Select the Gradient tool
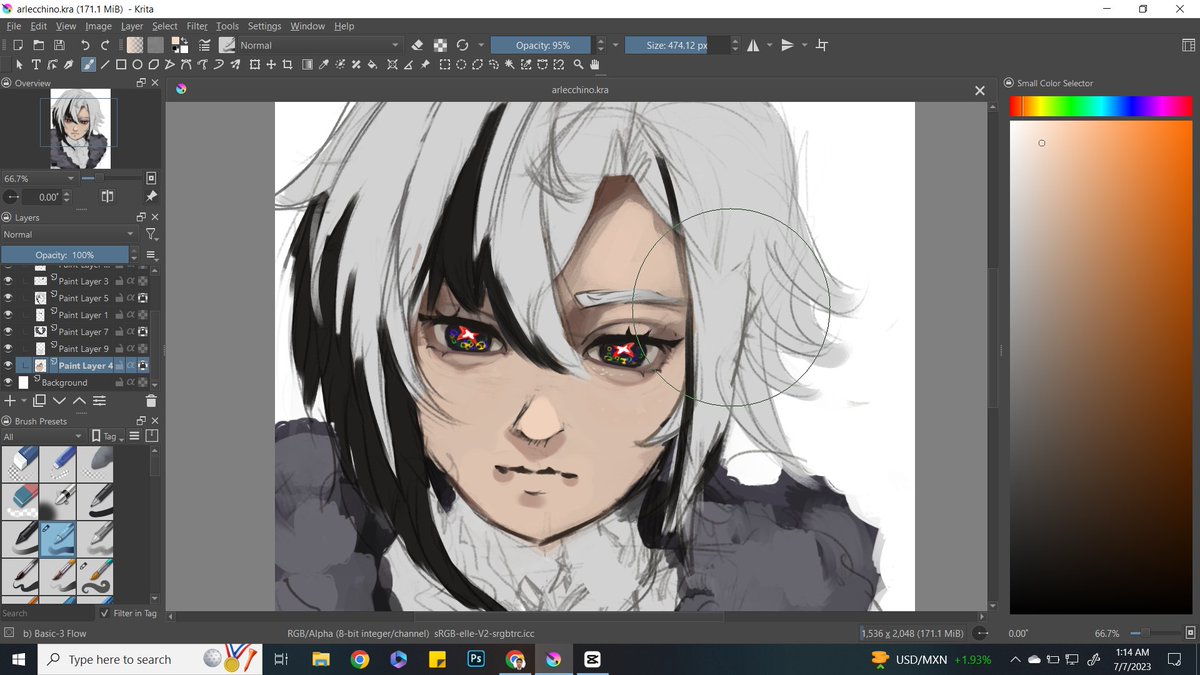 [x=307, y=65]
